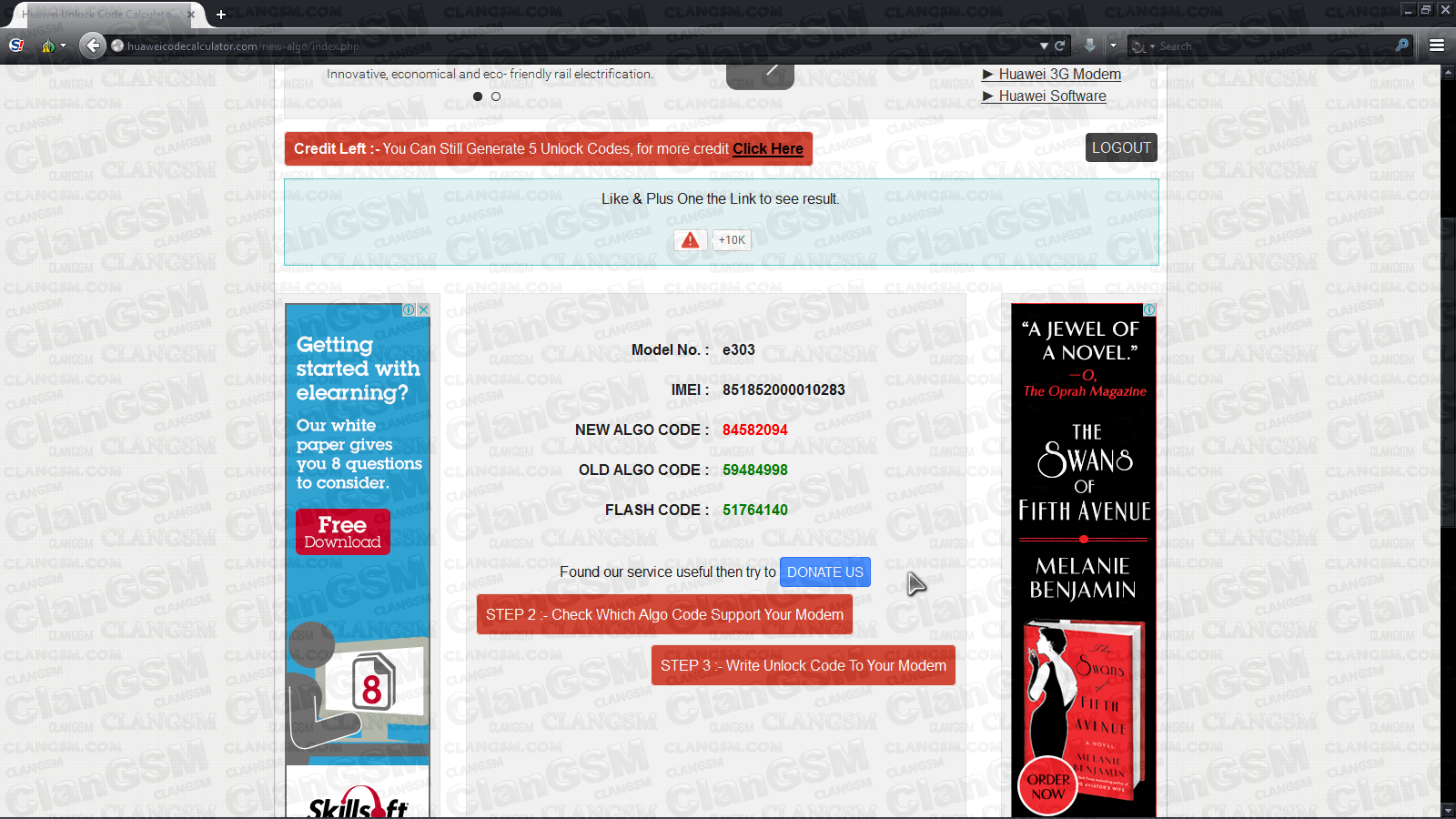Click the ORDER NOW circle in ad
Viewport: 1456px width, 819px height.
click(1048, 786)
